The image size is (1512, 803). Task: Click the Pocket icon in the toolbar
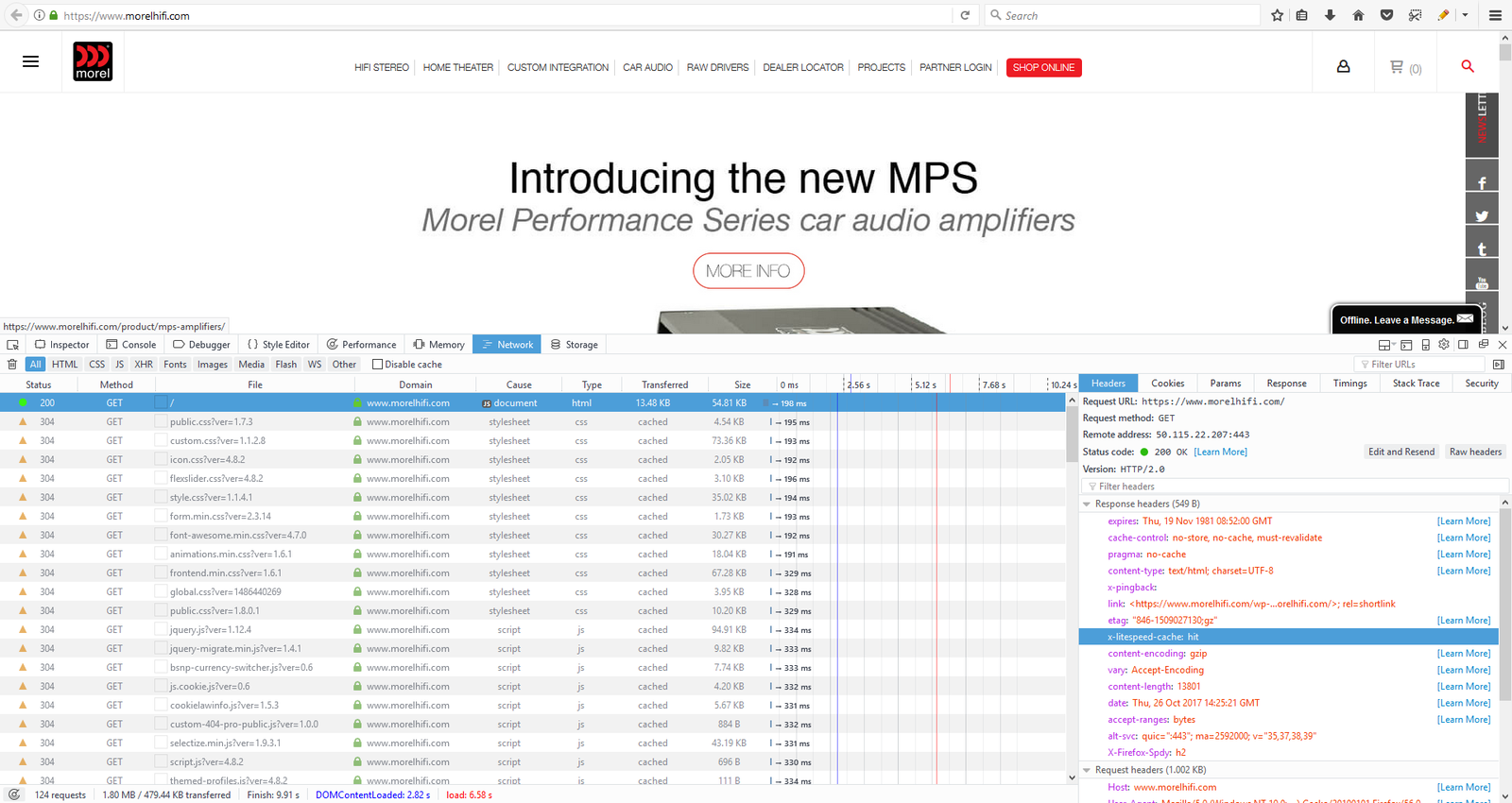point(1386,15)
